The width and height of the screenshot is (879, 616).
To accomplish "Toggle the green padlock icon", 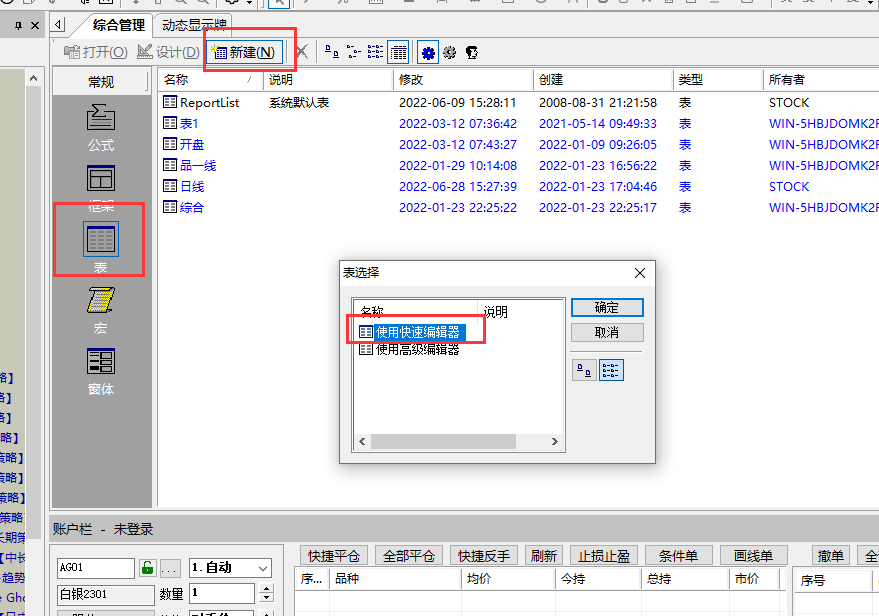I will click(x=147, y=568).
